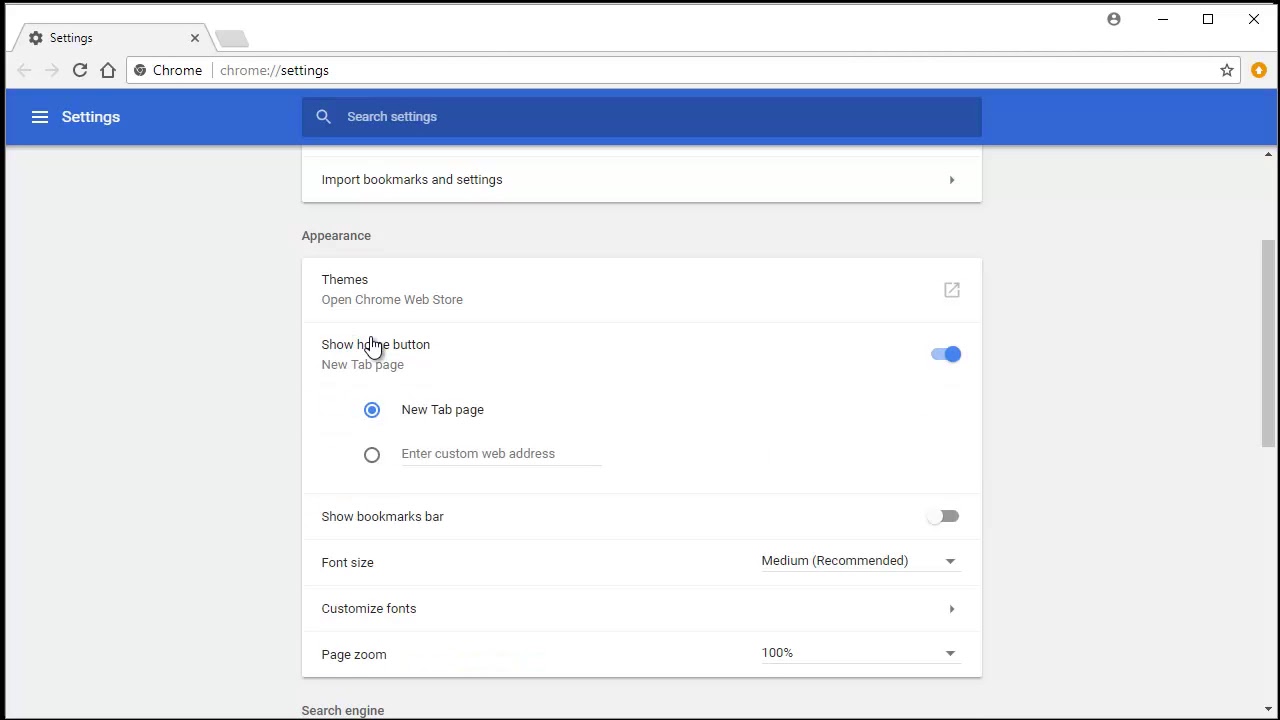Viewport: 1280px width, 720px height.
Task: Click the scrollbar up arrow
Action: [x=1268, y=154]
